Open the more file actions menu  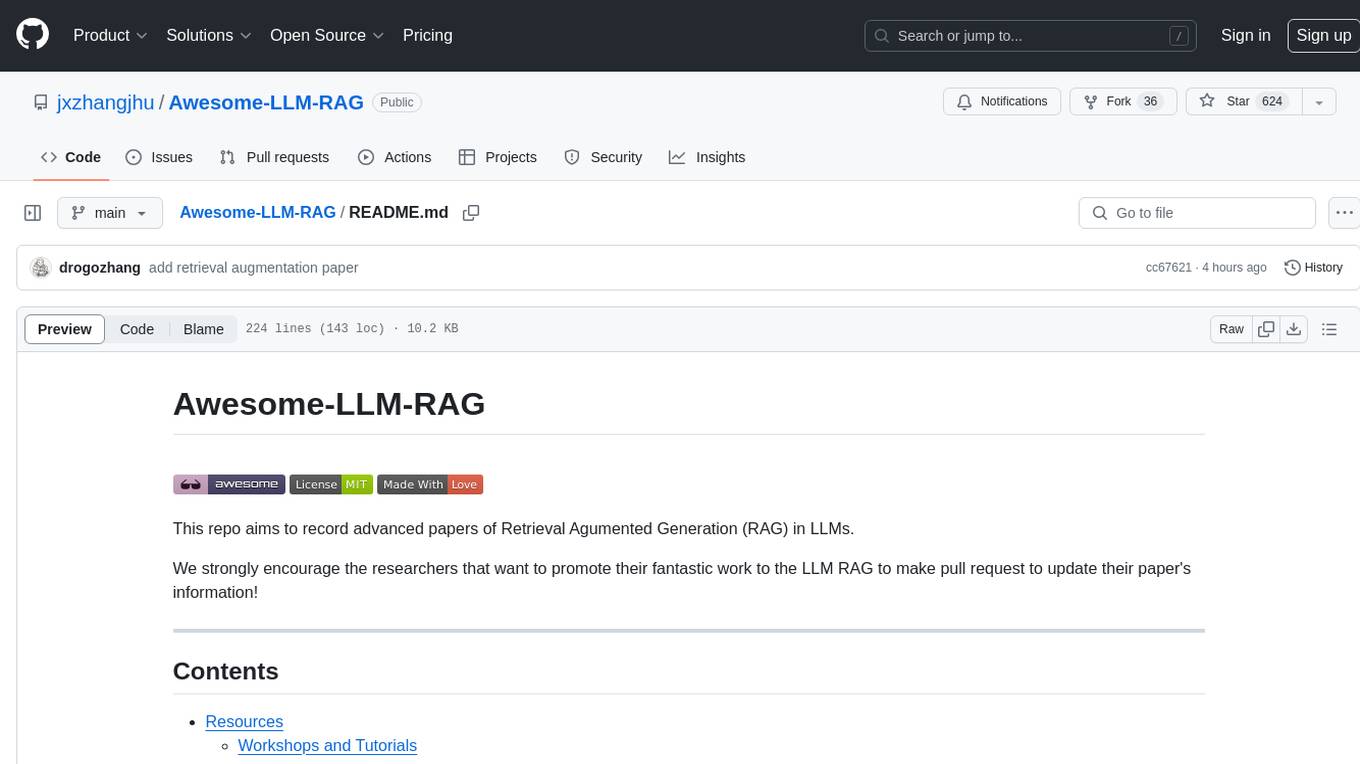(1344, 213)
